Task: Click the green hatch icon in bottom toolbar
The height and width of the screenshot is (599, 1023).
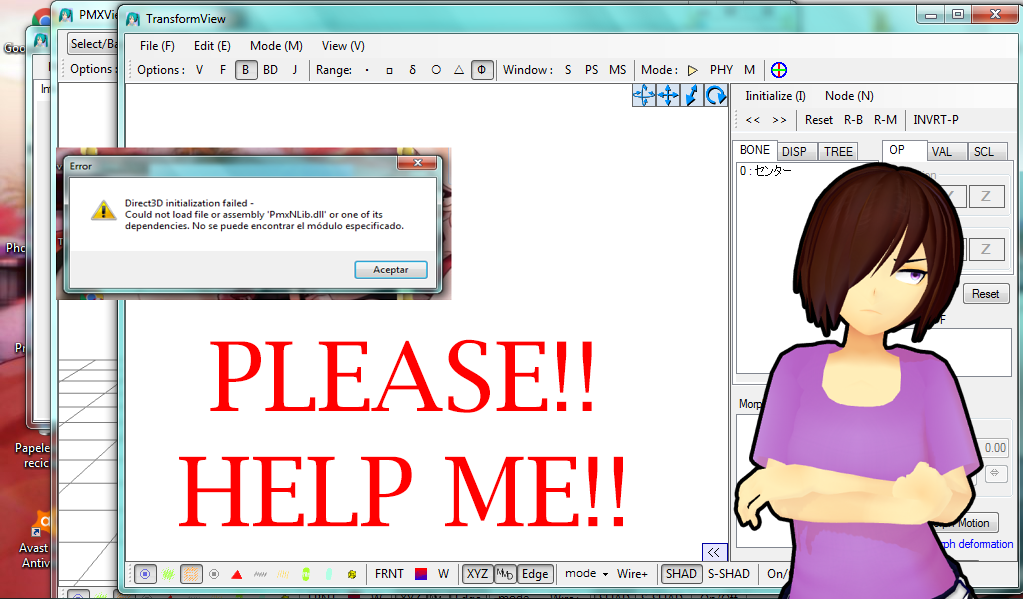Action: [x=168, y=574]
